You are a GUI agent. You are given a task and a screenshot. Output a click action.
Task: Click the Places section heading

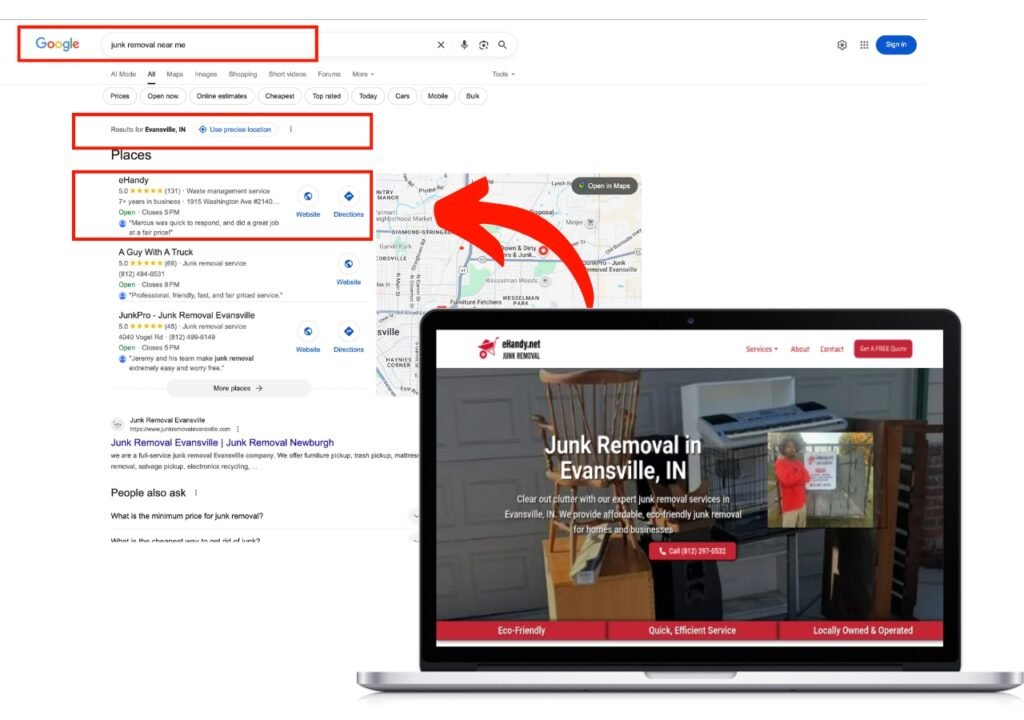click(x=131, y=155)
